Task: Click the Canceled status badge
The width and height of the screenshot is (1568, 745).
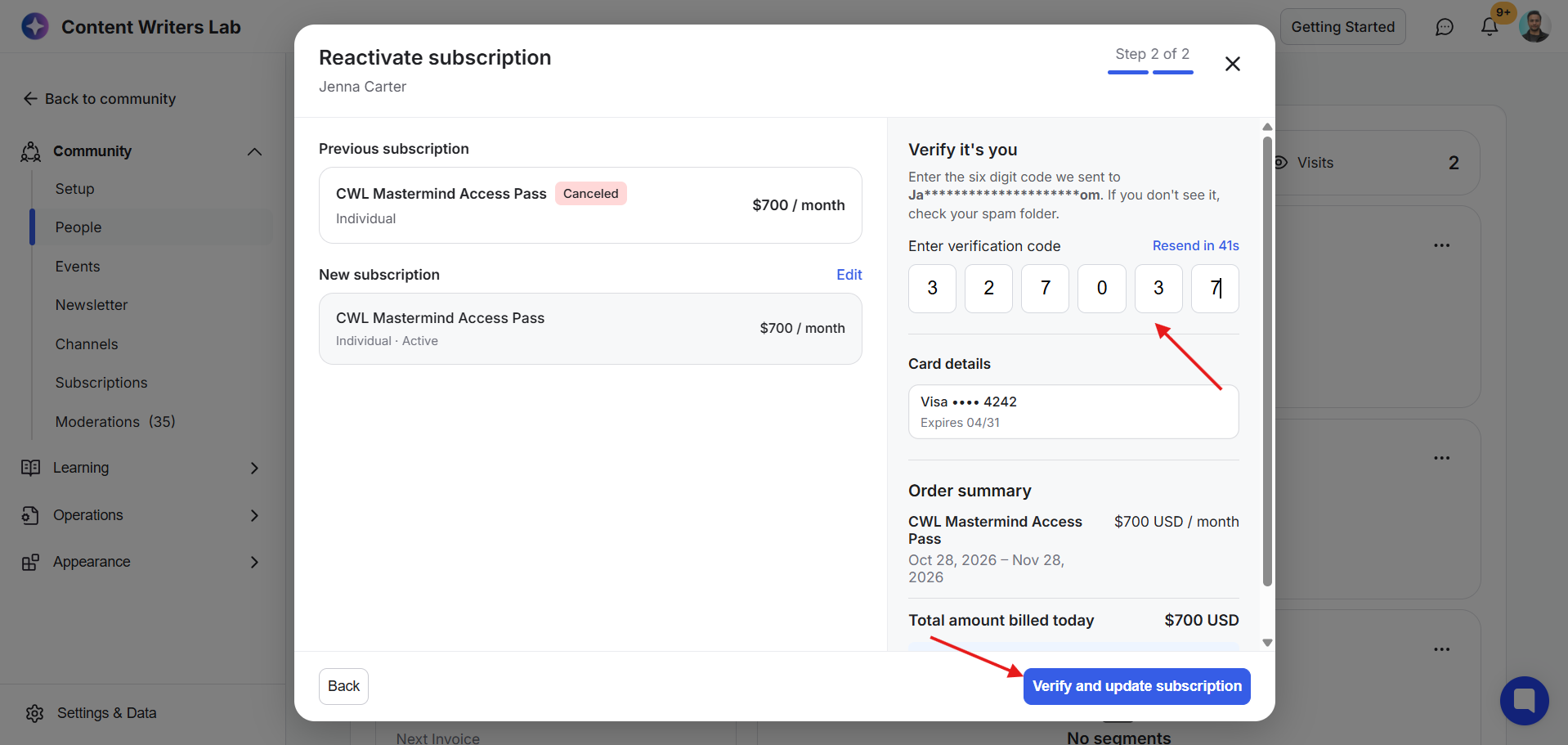Action: click(x=591, y=194)
